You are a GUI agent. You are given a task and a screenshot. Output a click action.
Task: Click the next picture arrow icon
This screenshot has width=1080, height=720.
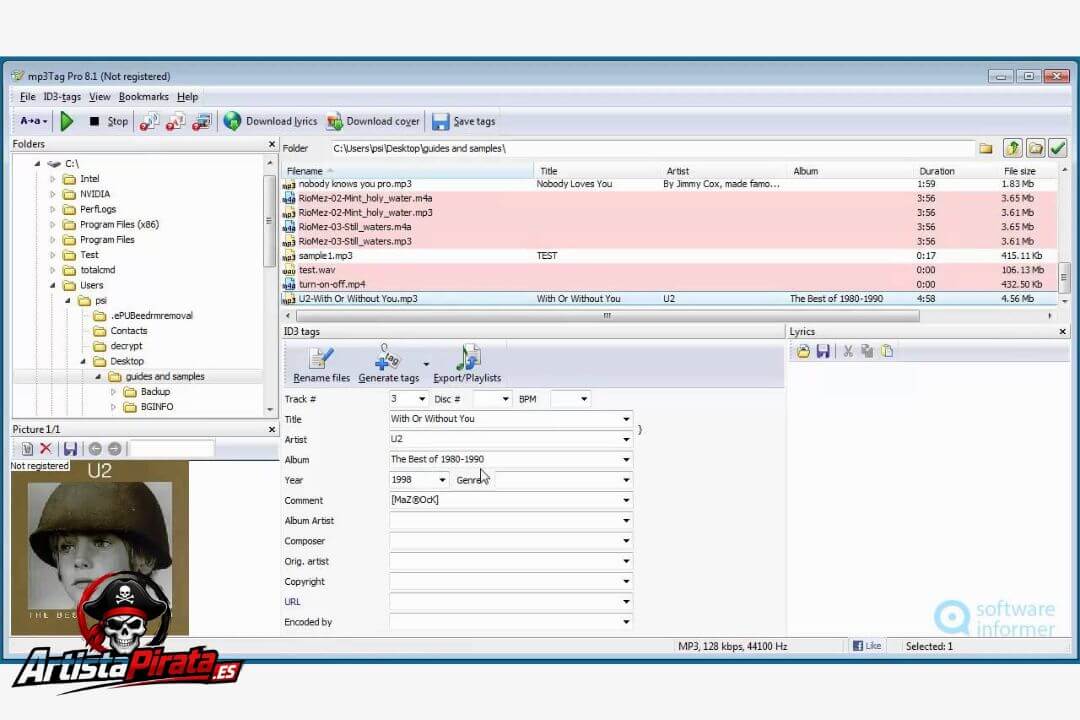tap(114, 449)
